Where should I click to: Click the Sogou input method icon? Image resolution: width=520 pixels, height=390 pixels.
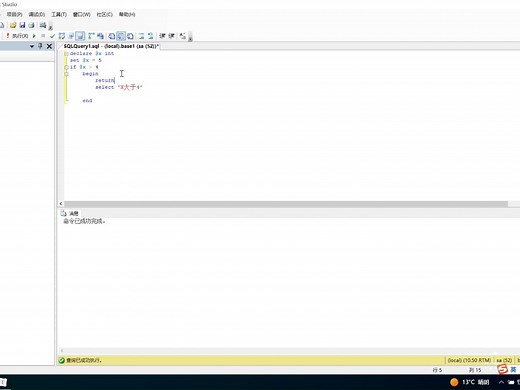pos(502,369)
